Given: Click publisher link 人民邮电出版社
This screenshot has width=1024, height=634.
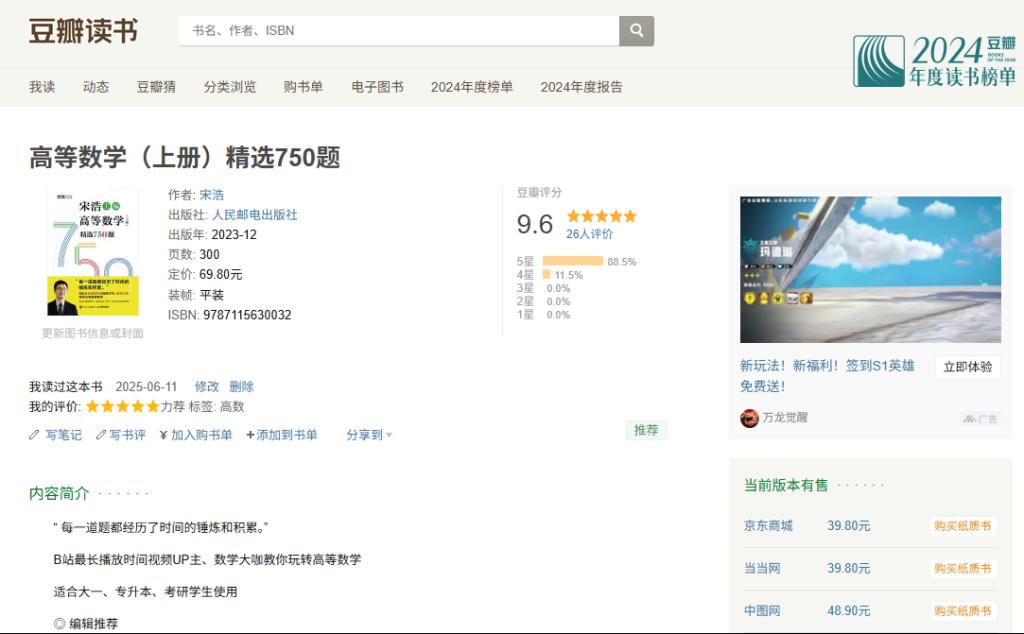Looking at the screenshot, I should (x=255, y=215).
